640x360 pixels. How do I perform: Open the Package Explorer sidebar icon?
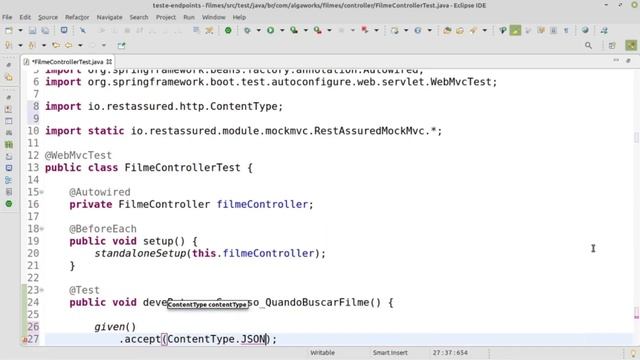point(9,77)
